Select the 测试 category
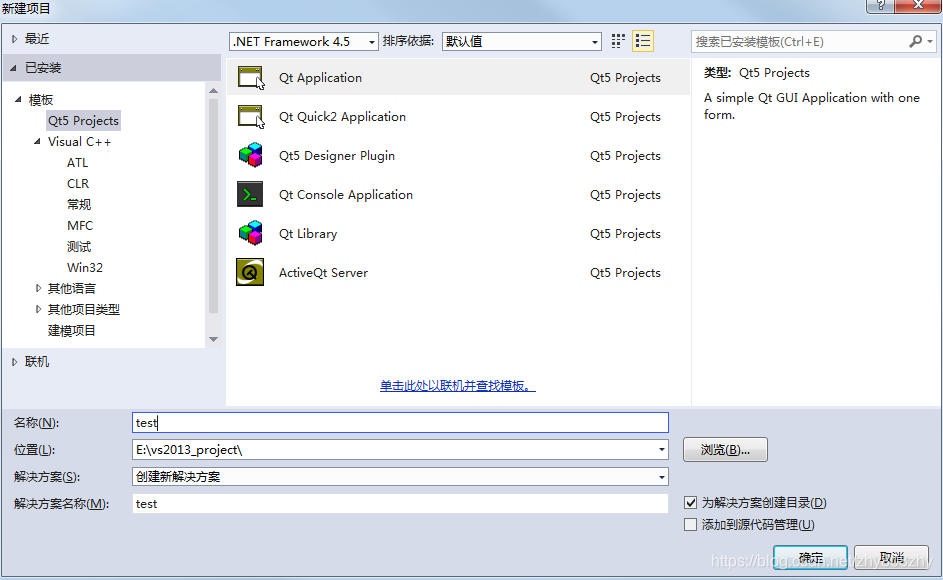943x580 pixels. tap(79, 247)
